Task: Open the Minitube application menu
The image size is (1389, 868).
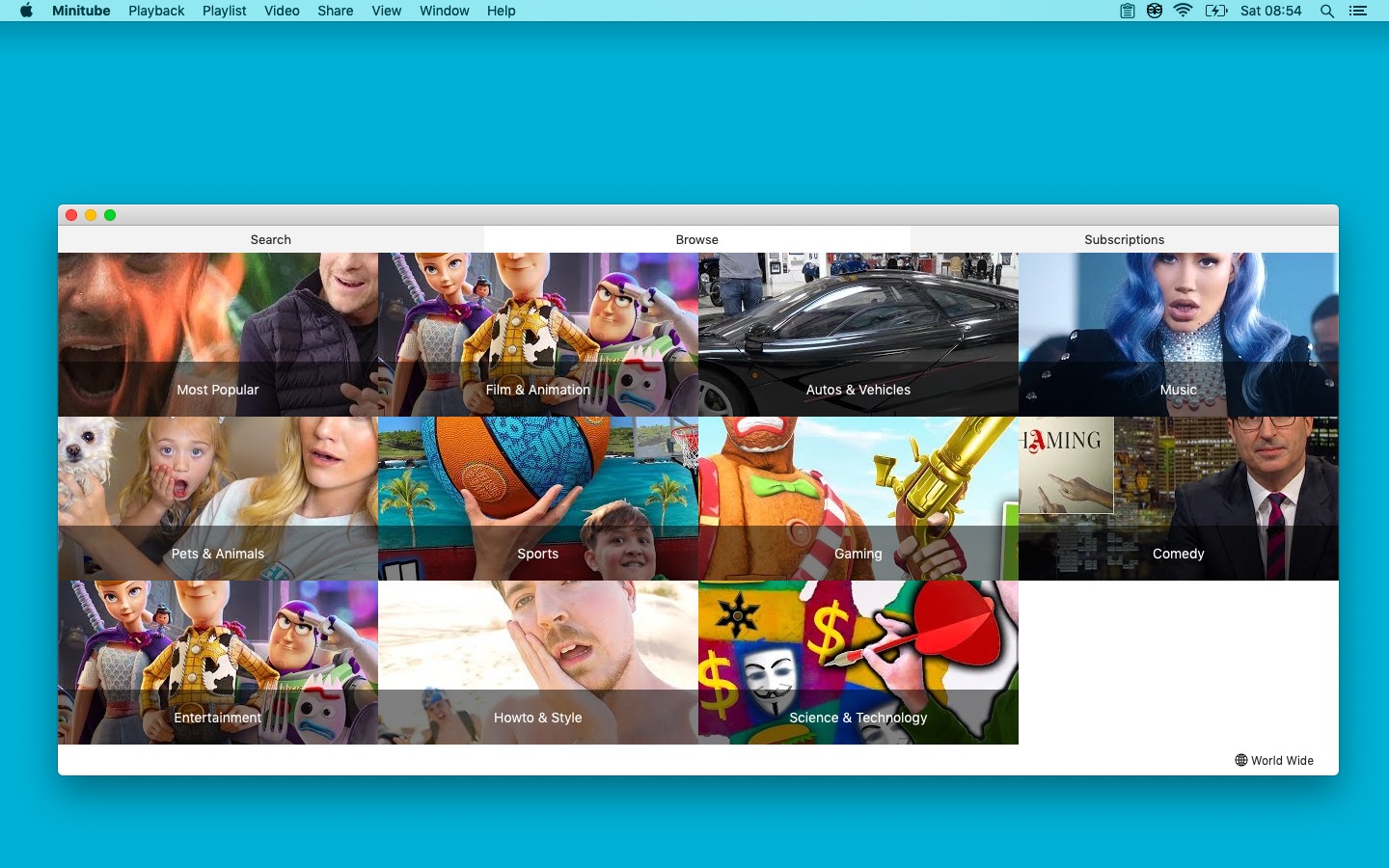Action: 81,11
